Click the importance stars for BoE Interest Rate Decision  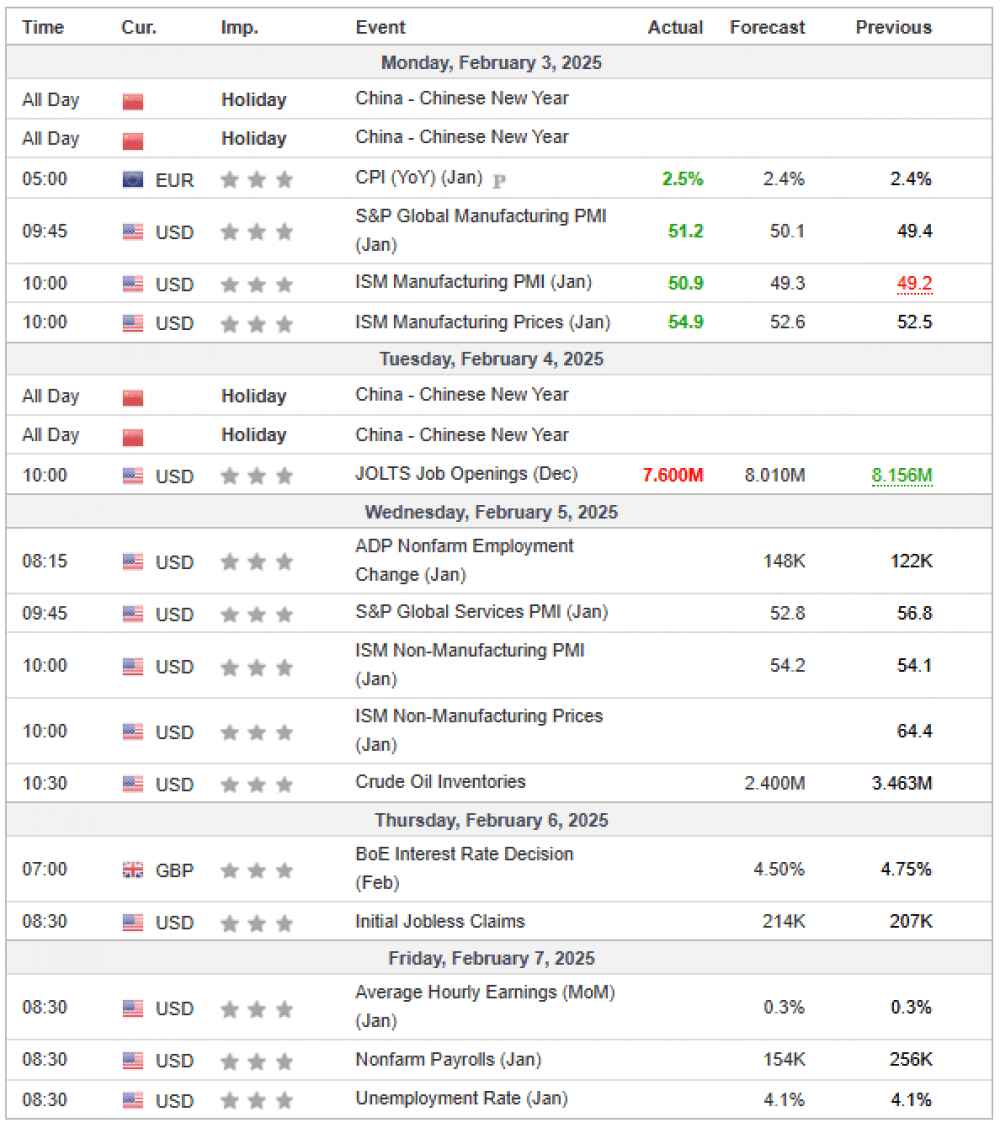coord(257,870)
